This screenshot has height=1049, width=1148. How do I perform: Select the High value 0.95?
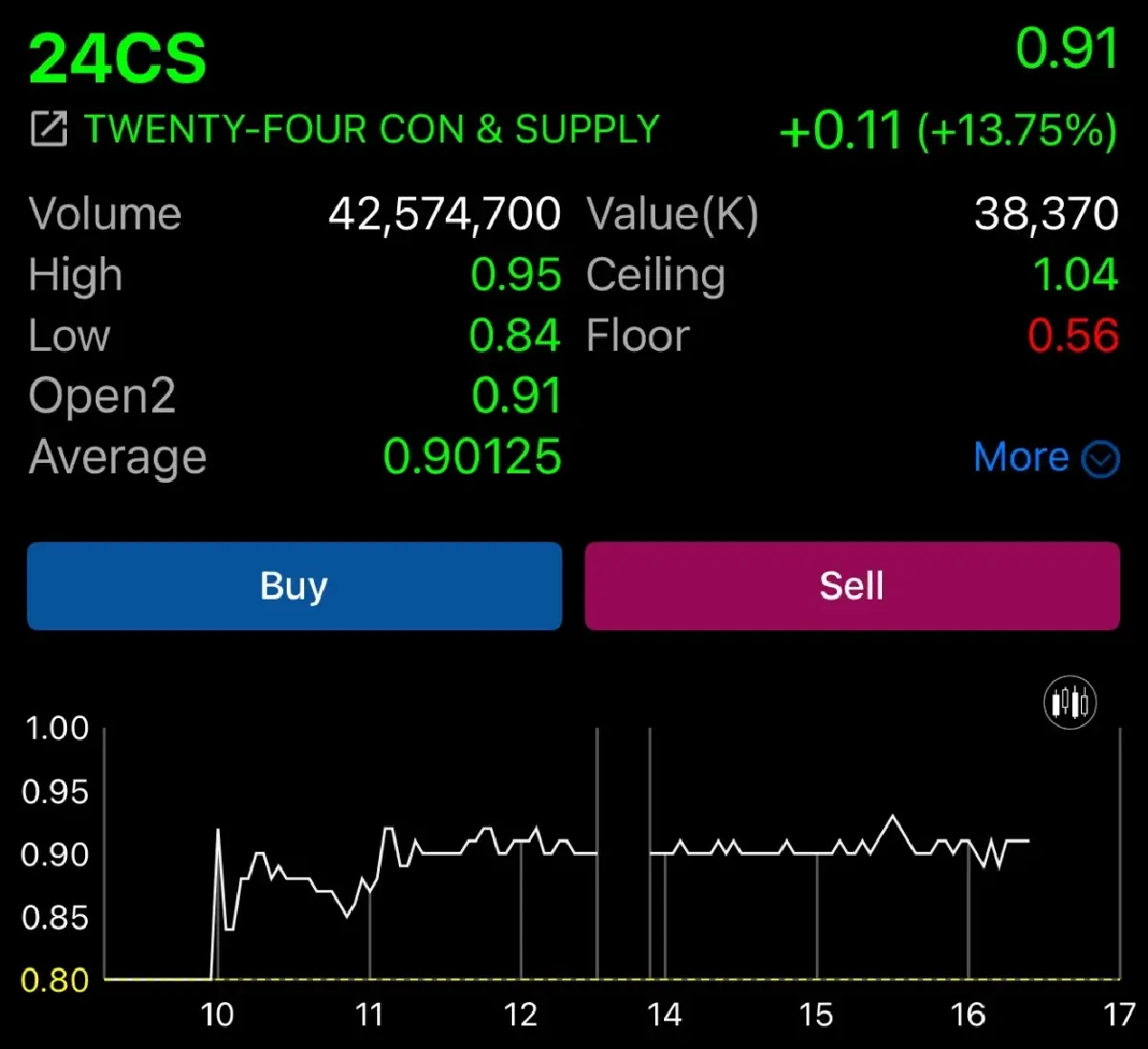518,274
